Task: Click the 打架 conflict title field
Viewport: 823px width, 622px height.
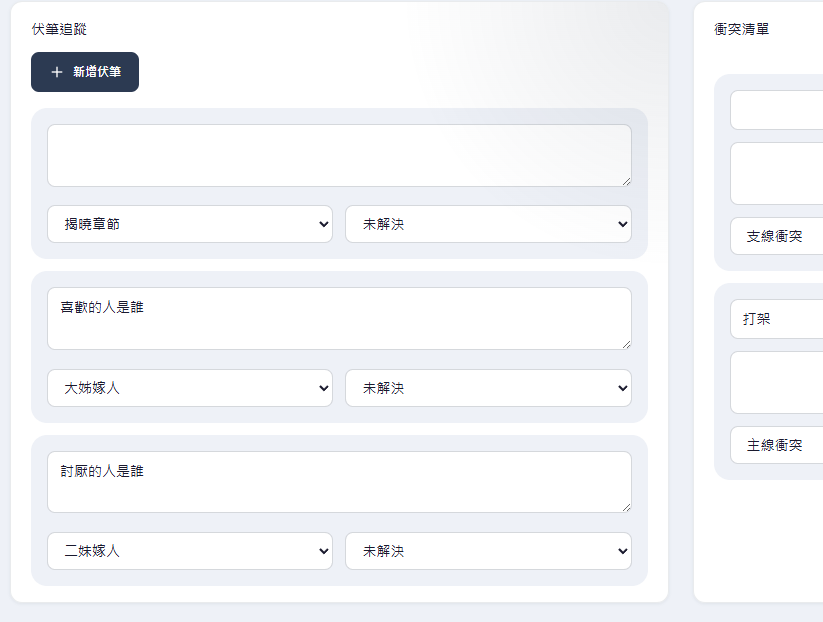Action: point(777,319)
